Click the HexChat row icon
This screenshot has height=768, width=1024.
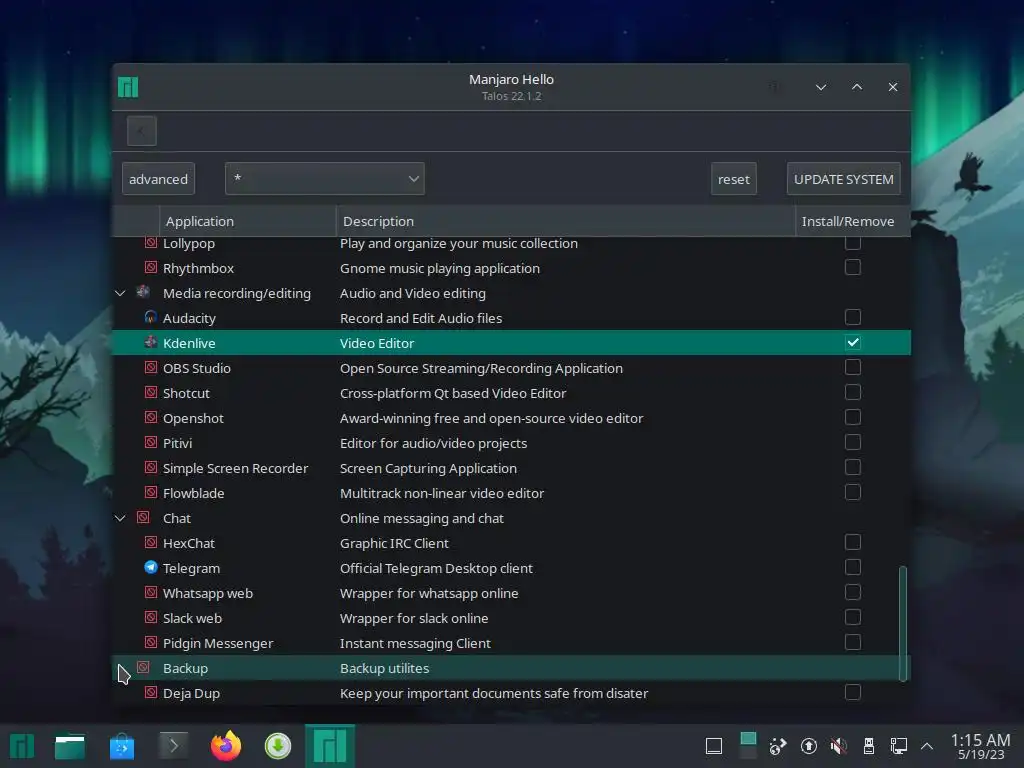pyautogui.click(x=150, y=543)
